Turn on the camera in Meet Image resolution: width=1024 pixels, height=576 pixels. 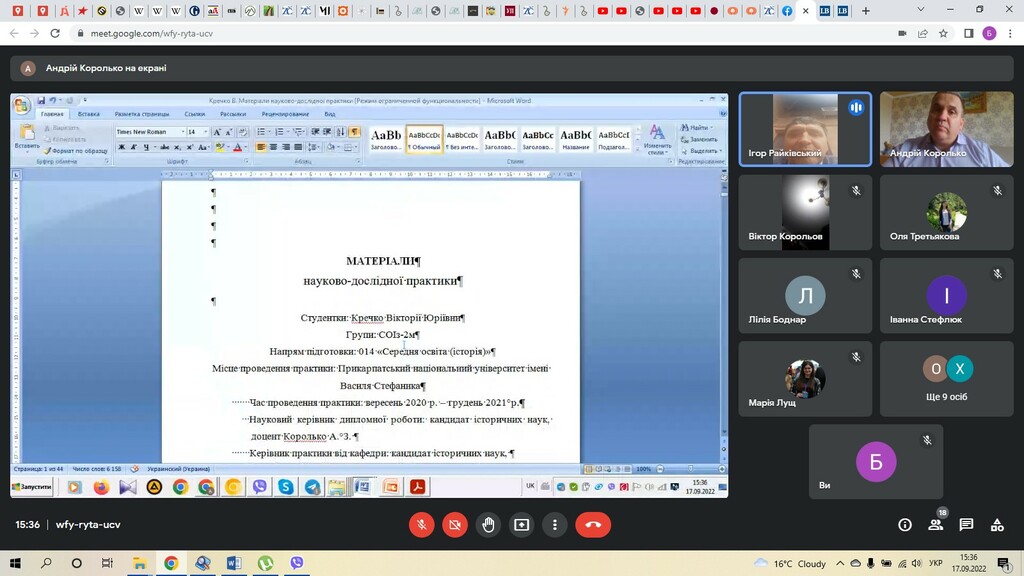click(x=455, y=525)
